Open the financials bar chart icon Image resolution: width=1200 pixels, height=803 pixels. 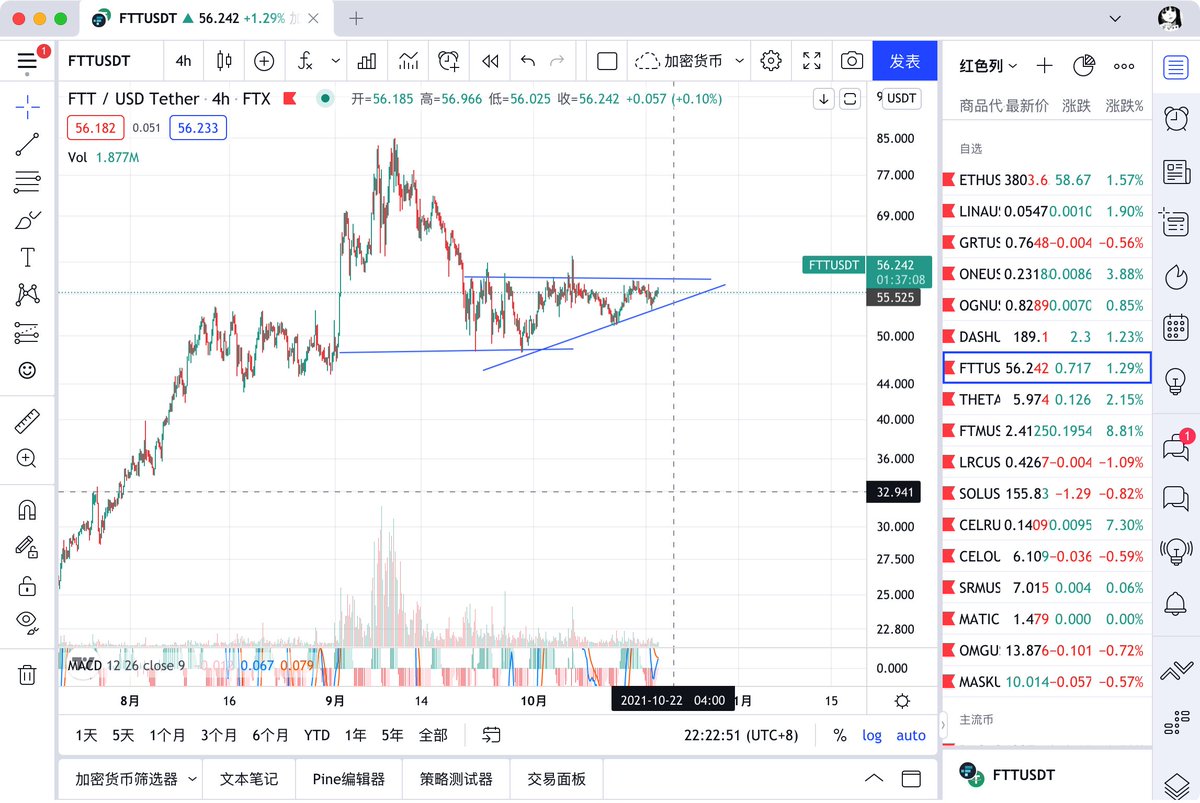coord(366,61)
